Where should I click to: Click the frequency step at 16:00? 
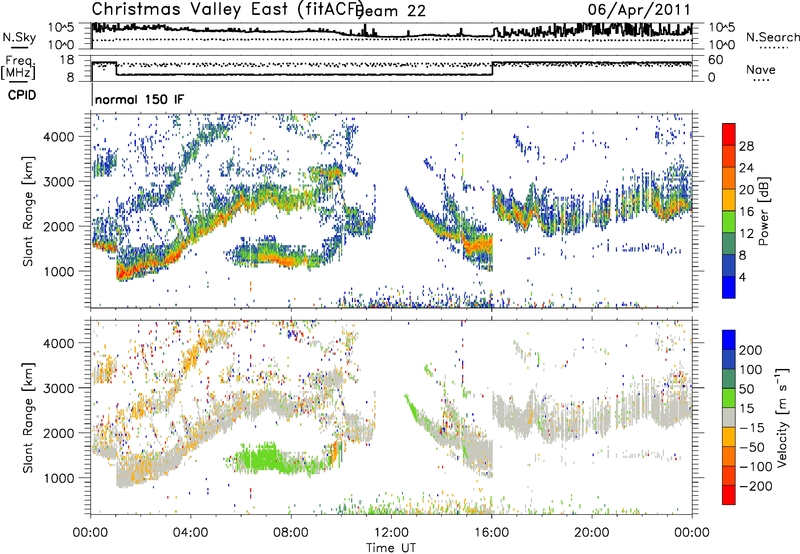pyautogui.click(x=492, y=69)
